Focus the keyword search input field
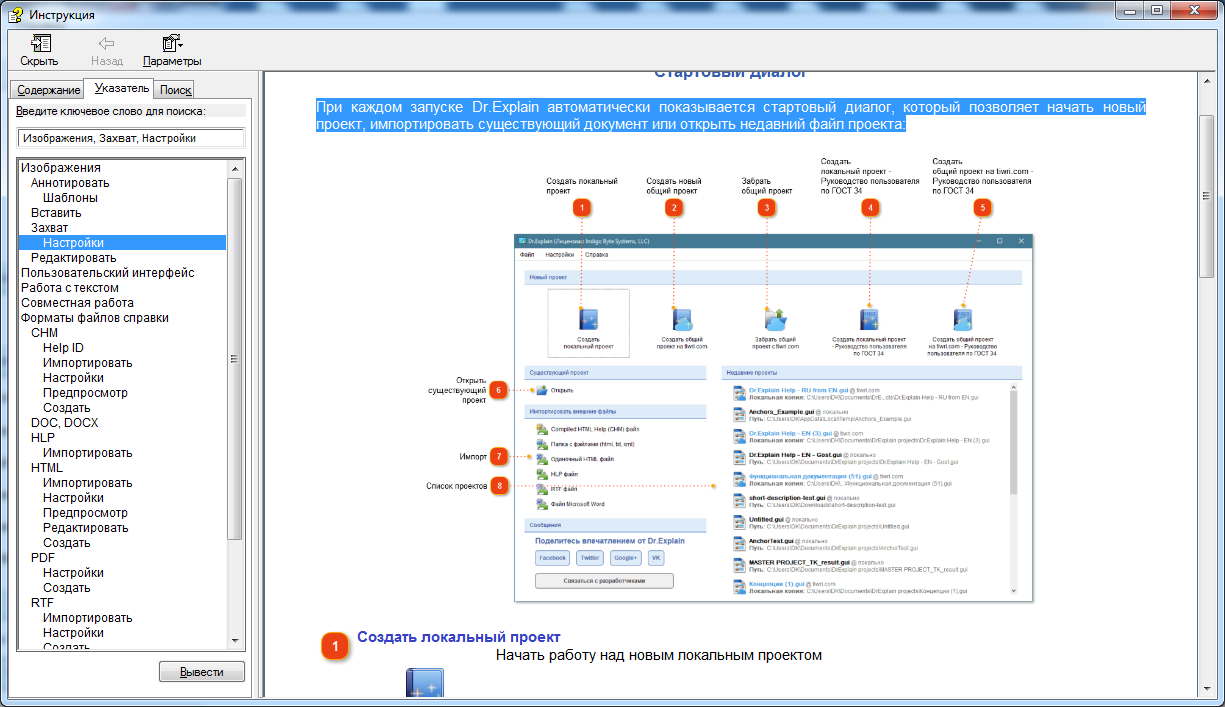This screenshot has height=707, width=1225. point(131,138)
